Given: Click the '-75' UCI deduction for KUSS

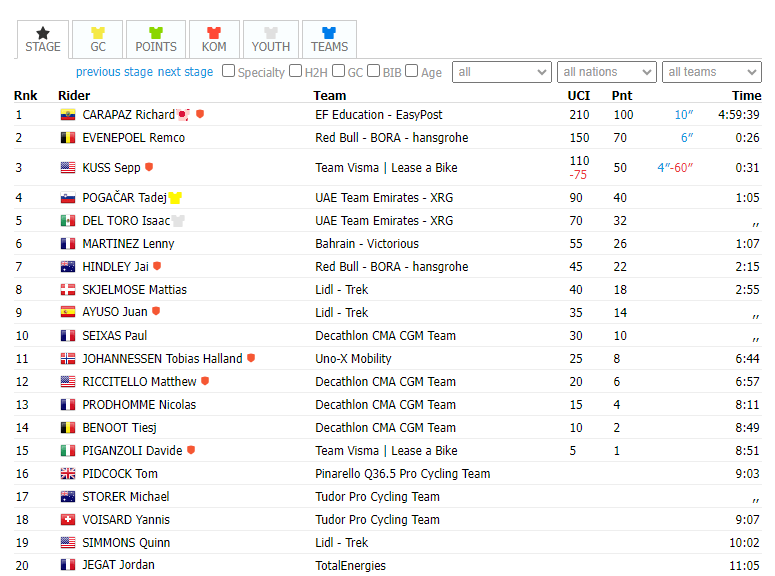Looking at the screenshot, I should [578, 175].
